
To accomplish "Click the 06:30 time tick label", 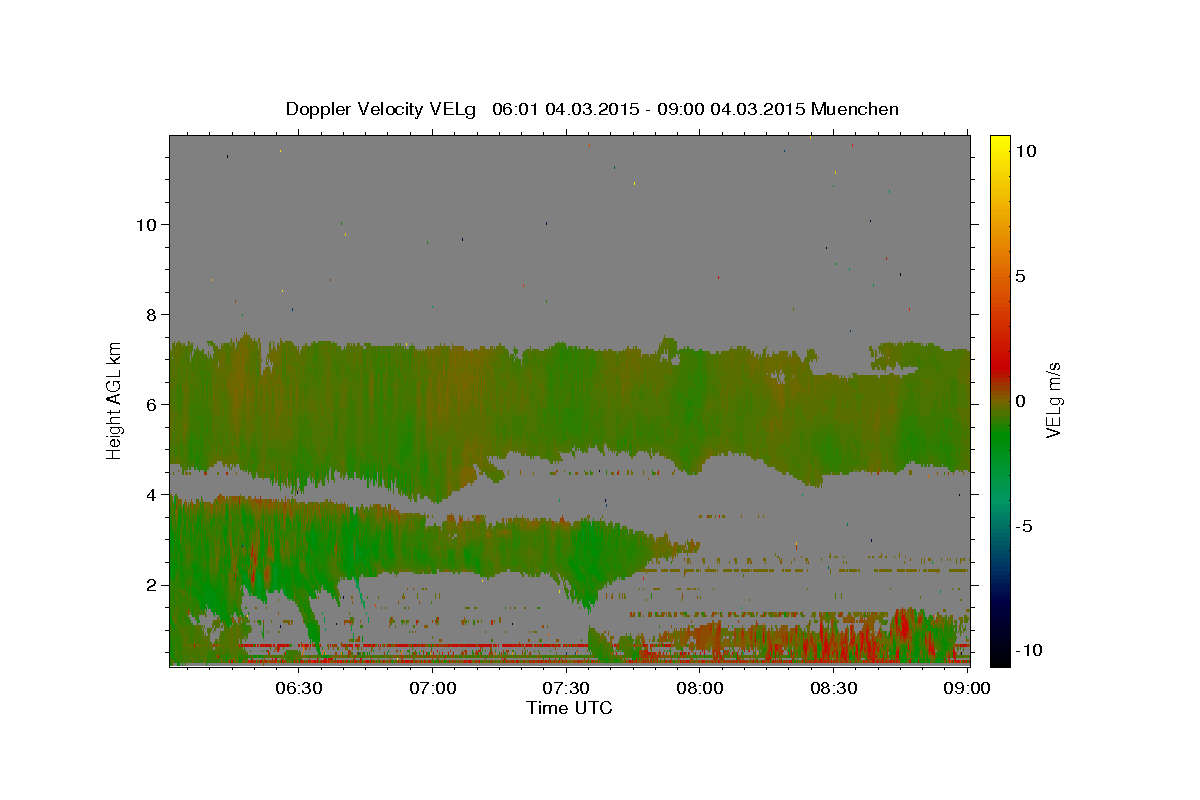I will pyautogui.click(x=299, y=688).
